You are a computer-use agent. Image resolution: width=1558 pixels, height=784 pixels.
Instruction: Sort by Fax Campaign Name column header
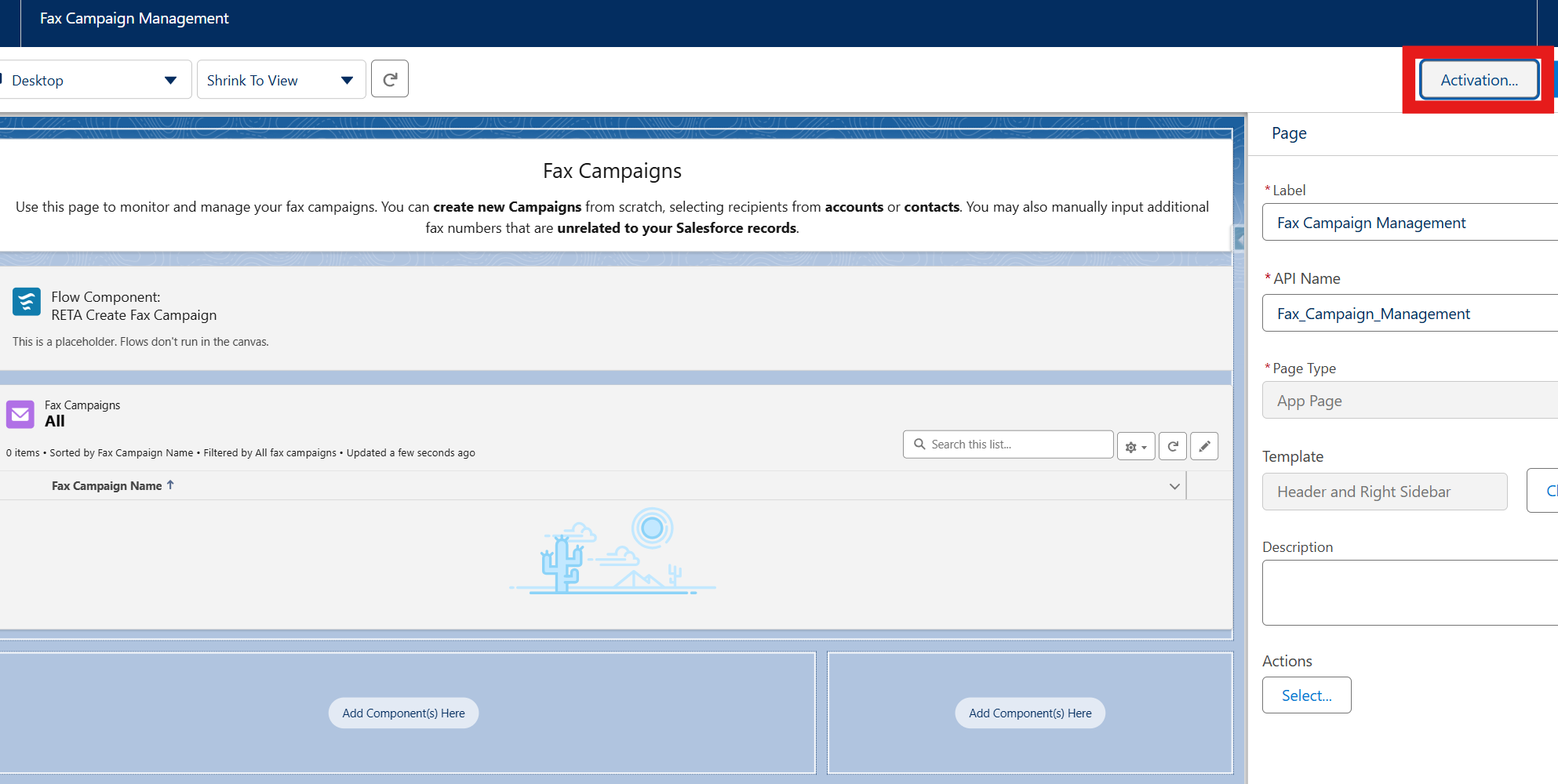coord(107,486)
